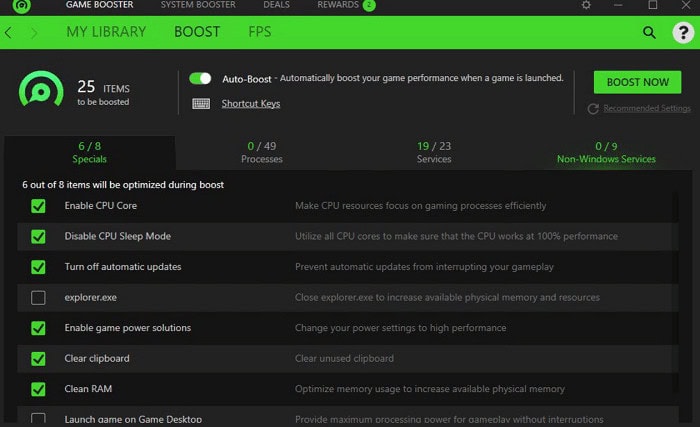Click 'Clear unused clipboard' description
This screenshot has width=700, height=427.
[344, 359]
